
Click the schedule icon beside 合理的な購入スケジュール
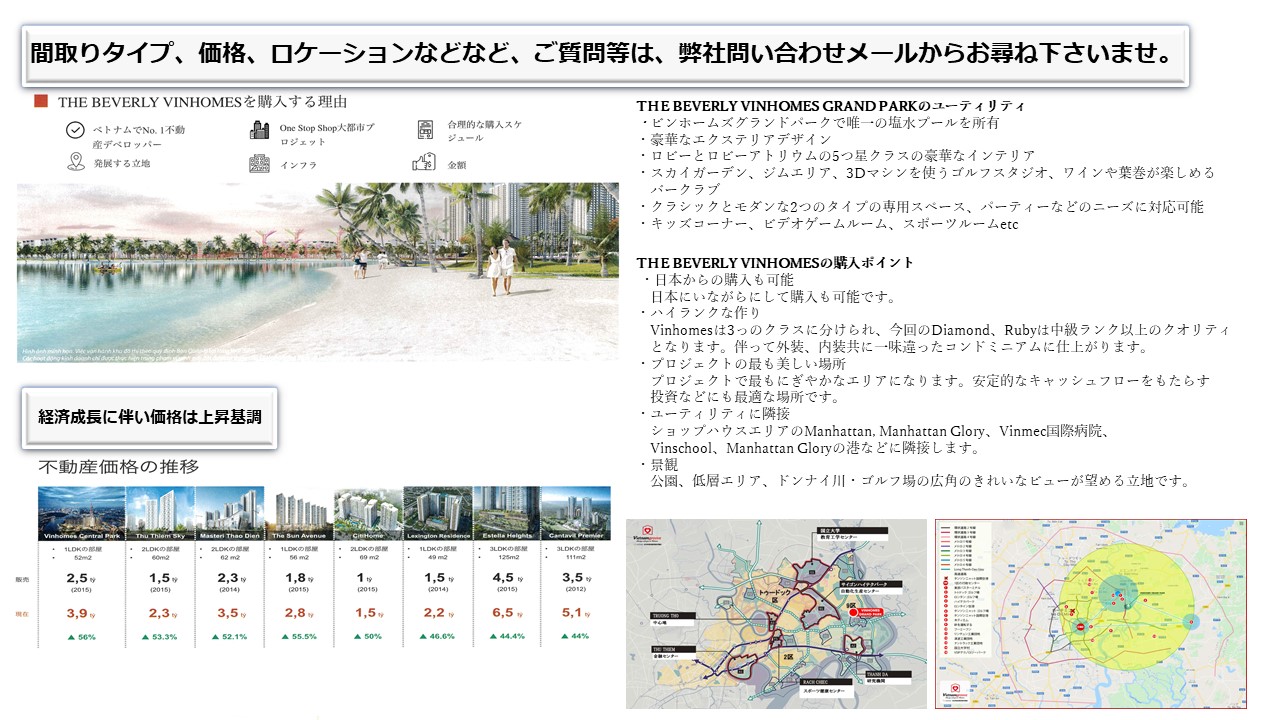tap(425, 130)
